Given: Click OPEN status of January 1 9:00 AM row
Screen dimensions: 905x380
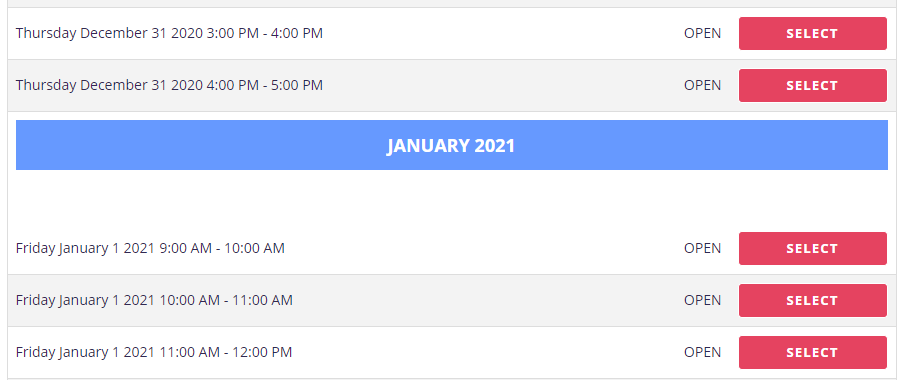Looking at the screenshot, I should coord(702,248).
